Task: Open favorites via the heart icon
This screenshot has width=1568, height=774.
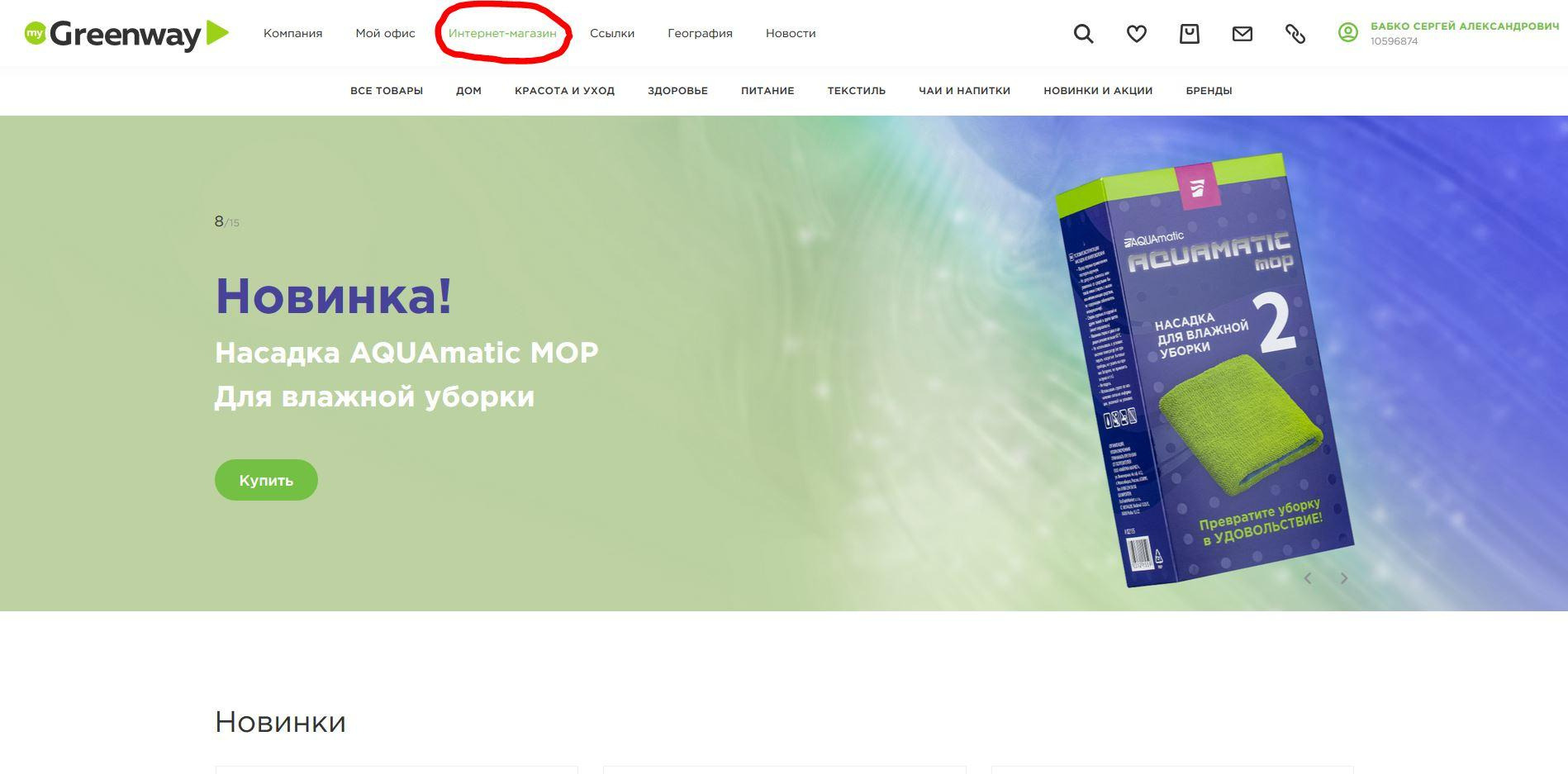Action: pos(1137,34)
